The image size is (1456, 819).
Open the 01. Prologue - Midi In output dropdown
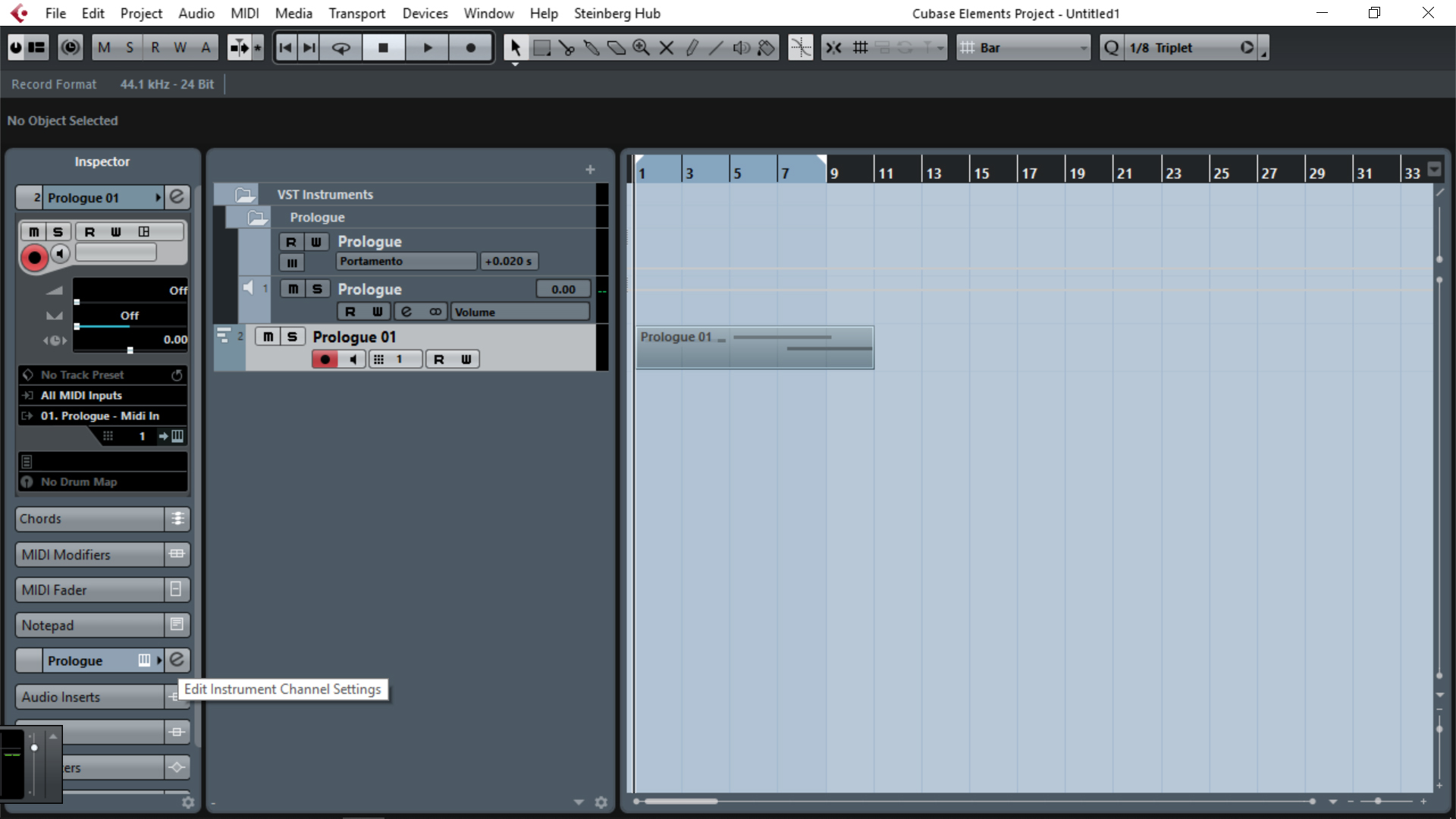(103, 416)
